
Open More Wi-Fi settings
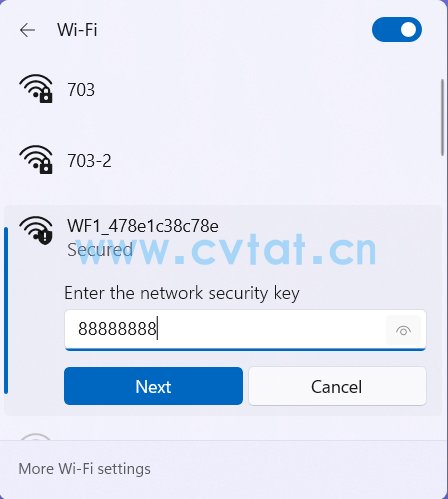pos(84,469)
